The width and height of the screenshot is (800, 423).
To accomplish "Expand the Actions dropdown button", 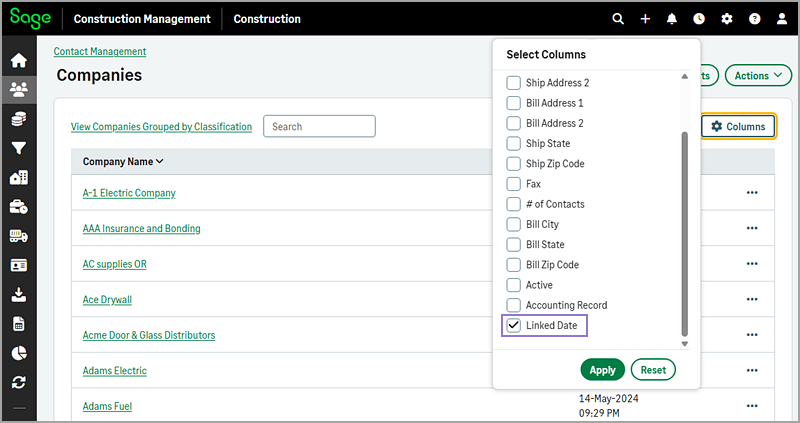I will click(x=757, y=75).
